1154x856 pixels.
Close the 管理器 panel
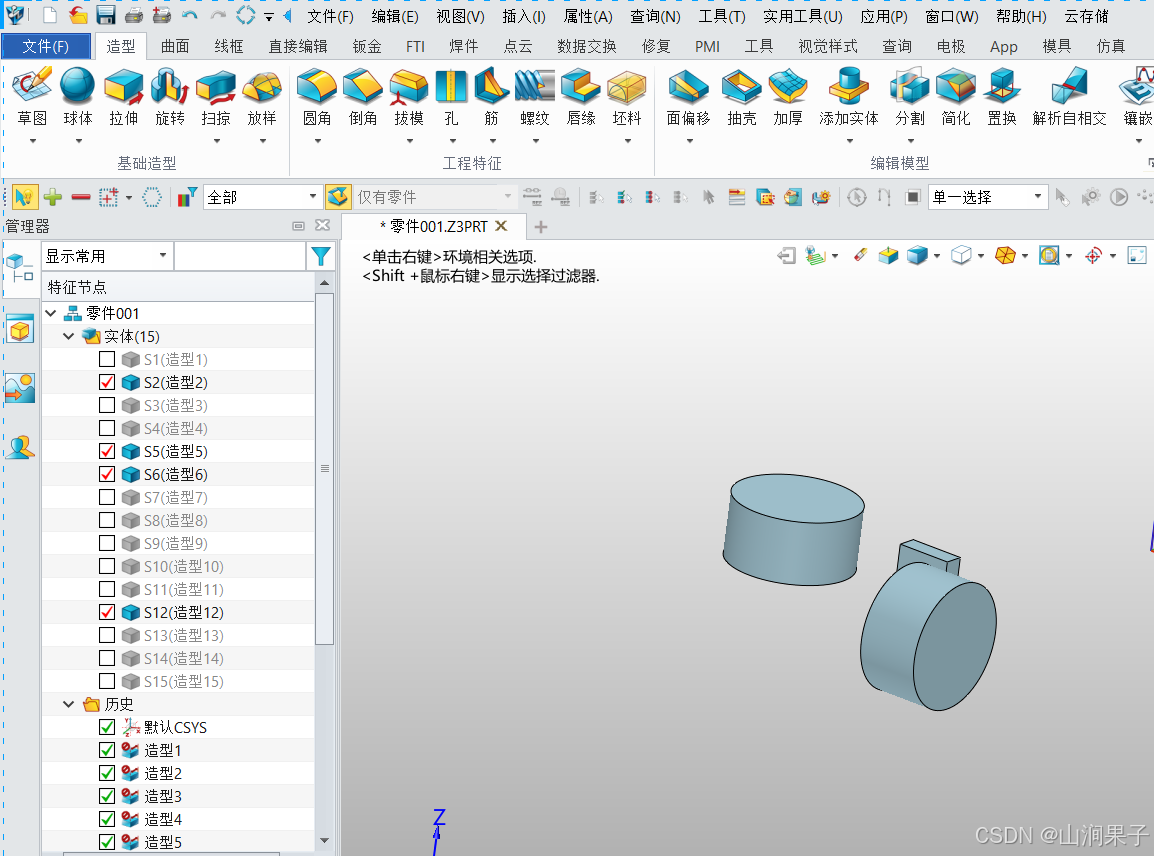(x=322, y=225)
